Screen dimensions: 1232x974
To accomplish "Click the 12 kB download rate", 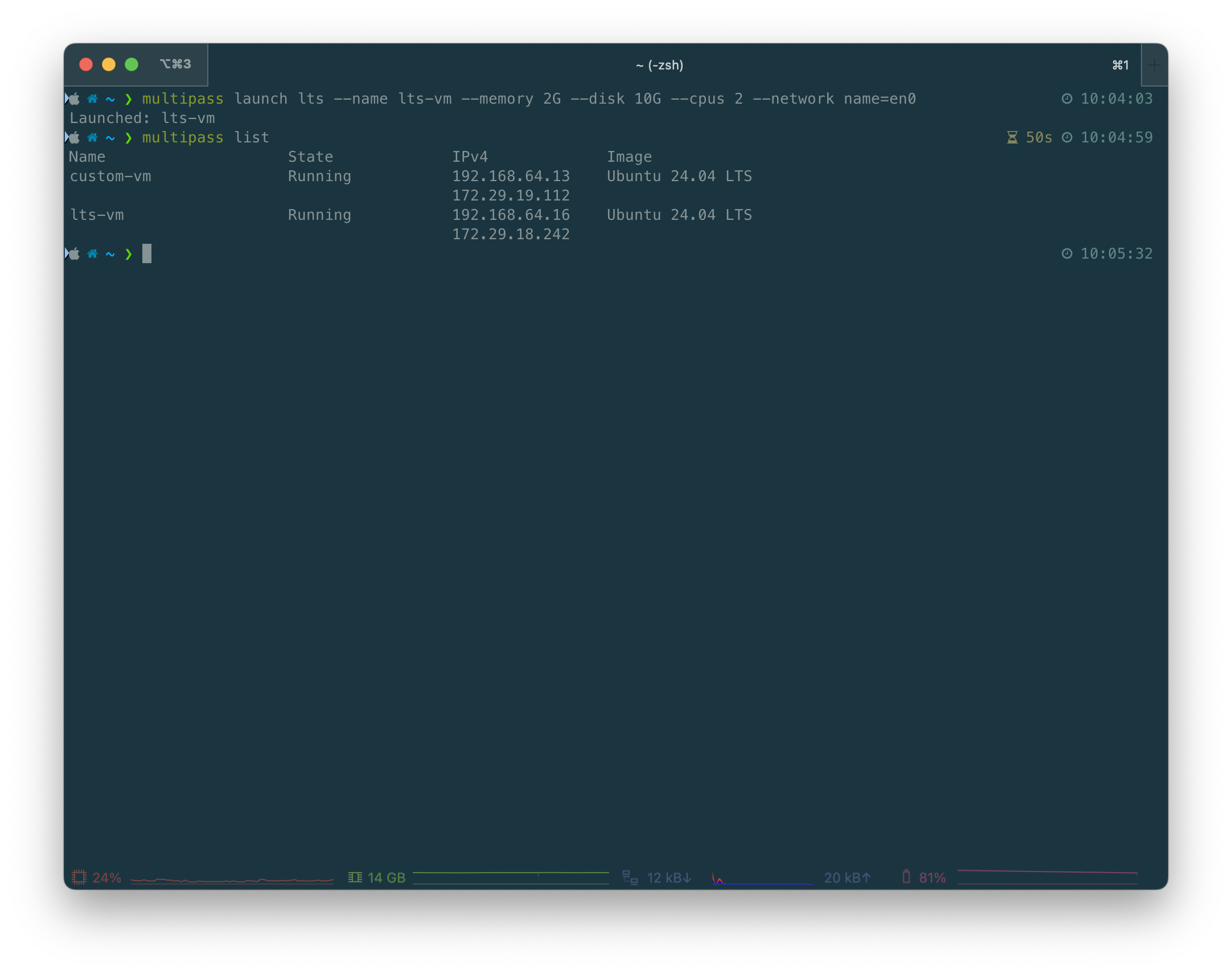I will pos(669,878).
